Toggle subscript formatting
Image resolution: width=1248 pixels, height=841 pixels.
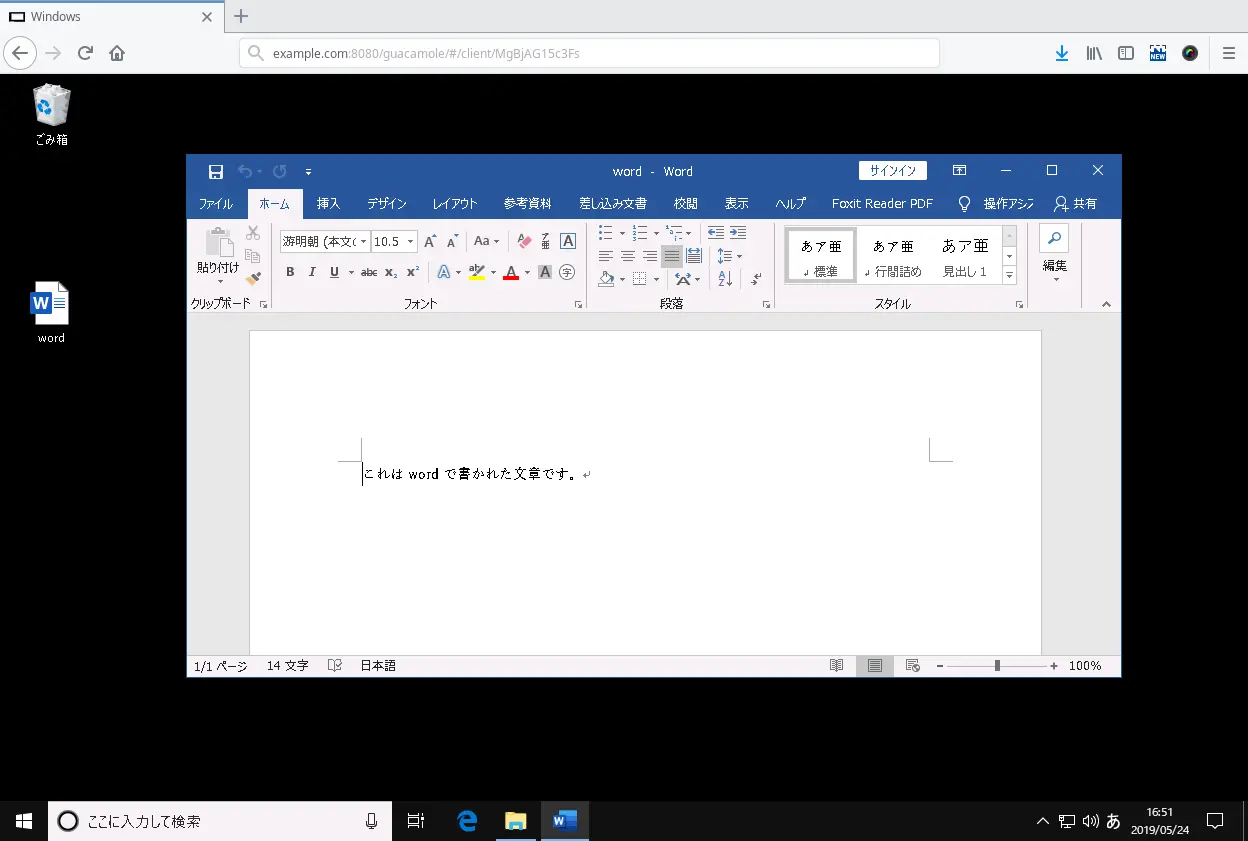point(391,272)
